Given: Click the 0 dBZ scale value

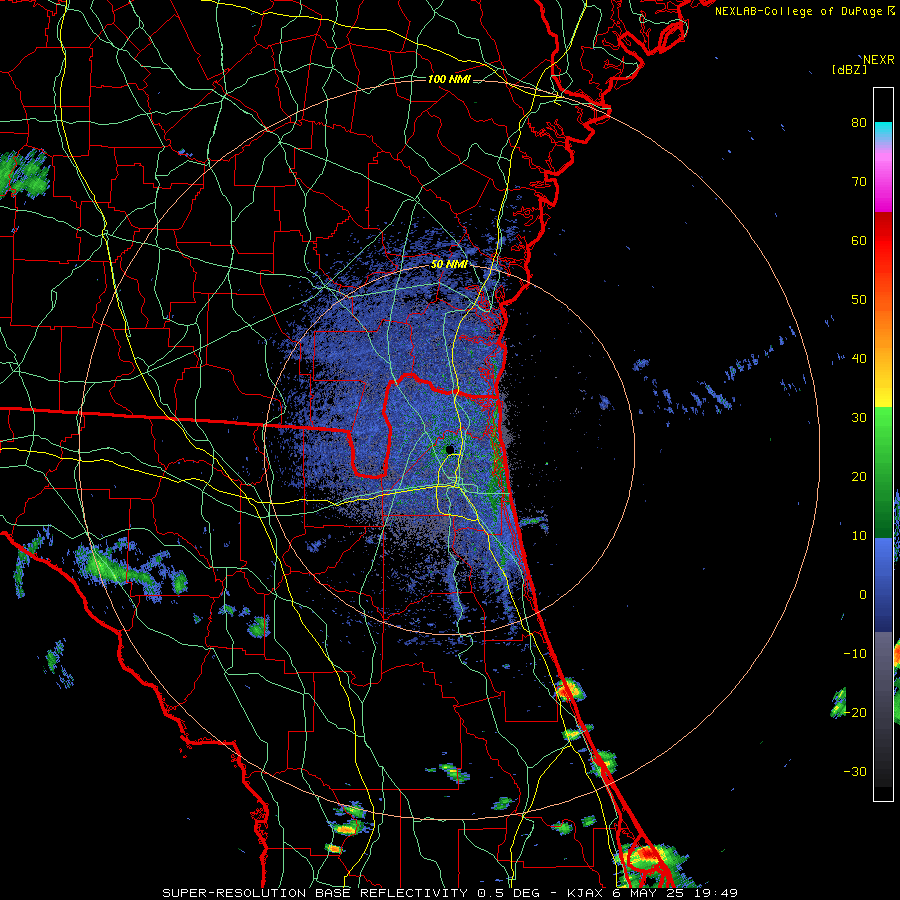Looking at the screenshot, I should tap(863, 595).
